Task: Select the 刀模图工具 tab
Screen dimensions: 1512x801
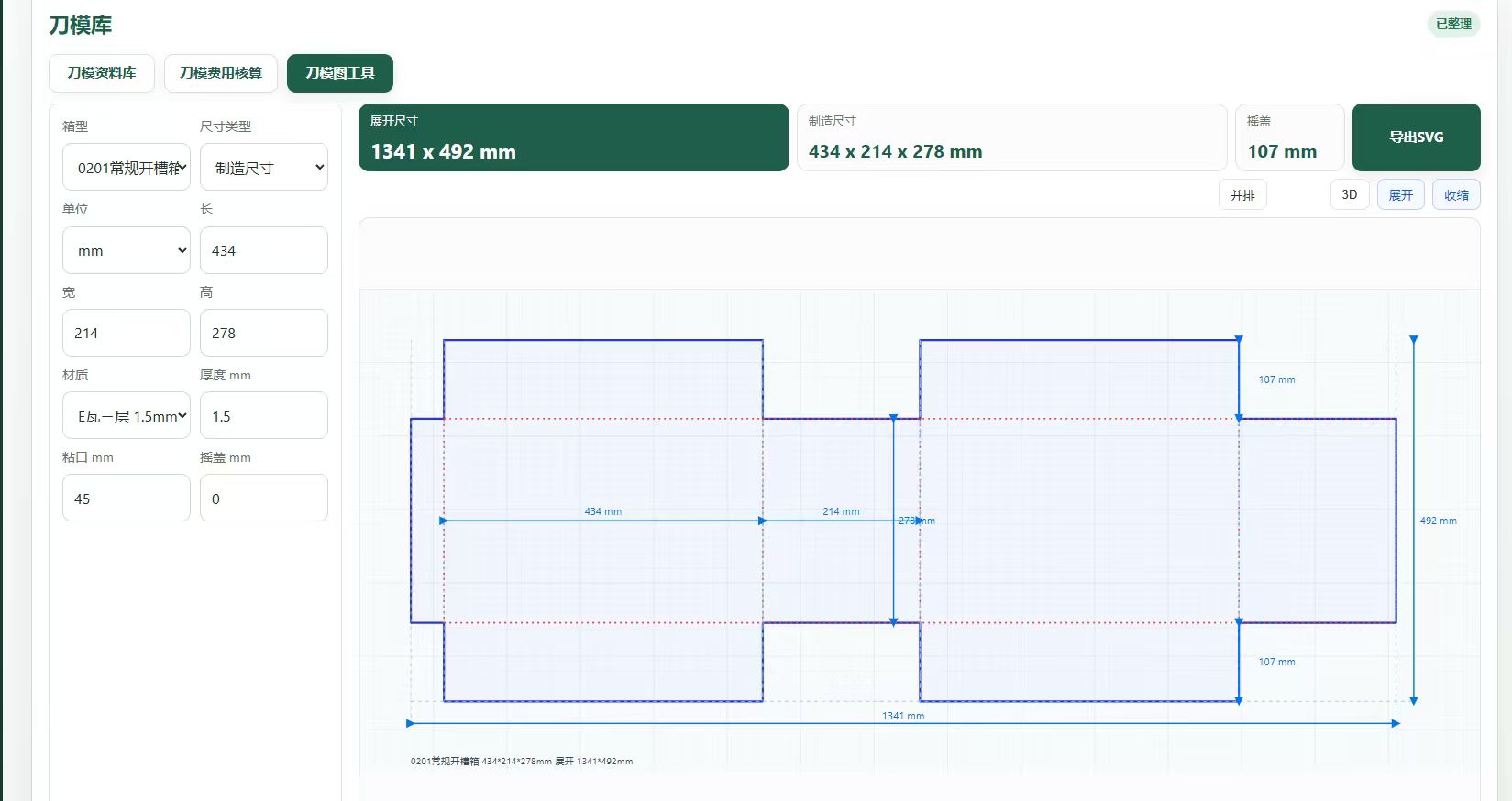Action: click(x=340, y=73)
